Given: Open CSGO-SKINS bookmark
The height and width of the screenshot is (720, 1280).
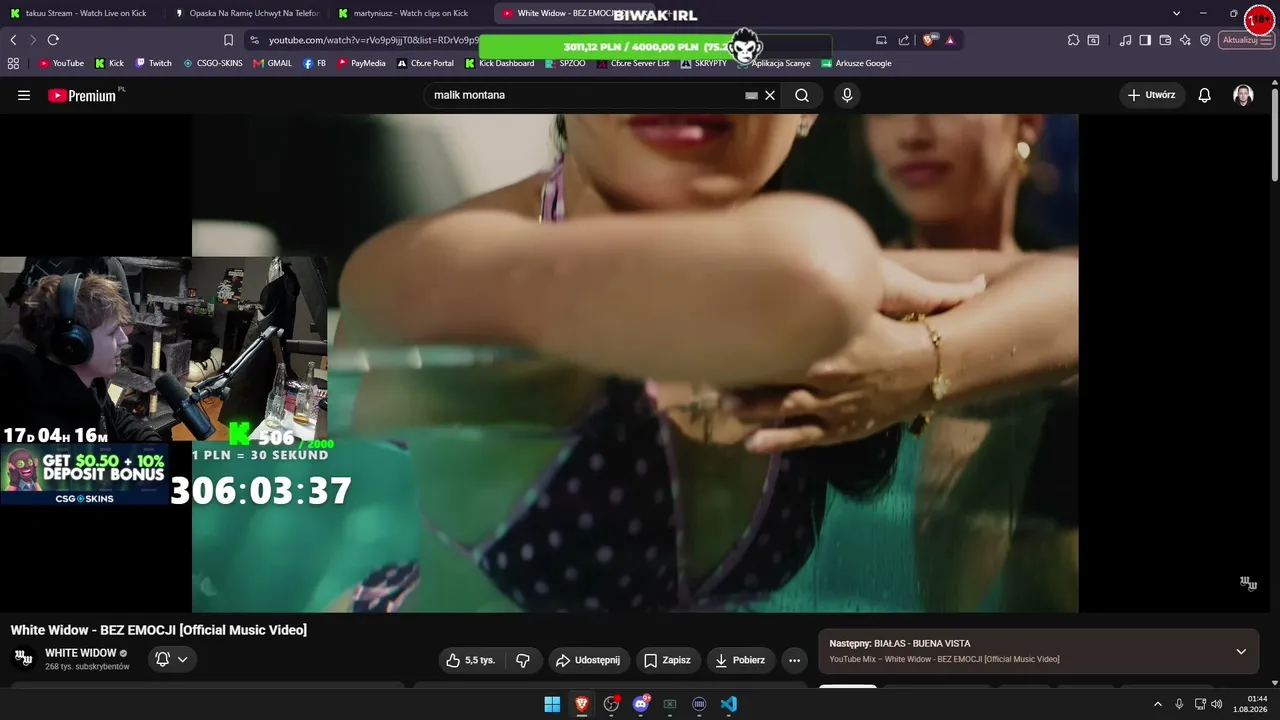Looking at the screenshot, I should pos(213,63).
